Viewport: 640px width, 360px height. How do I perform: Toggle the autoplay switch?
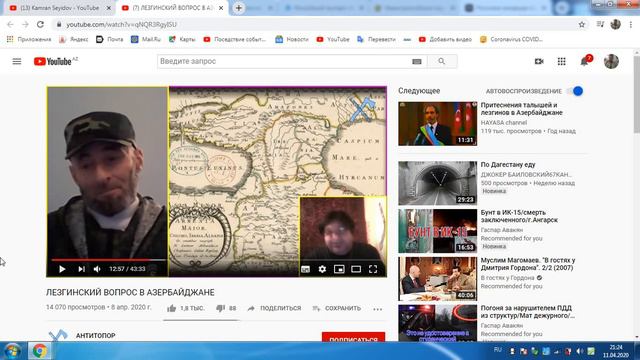(576, 91)
